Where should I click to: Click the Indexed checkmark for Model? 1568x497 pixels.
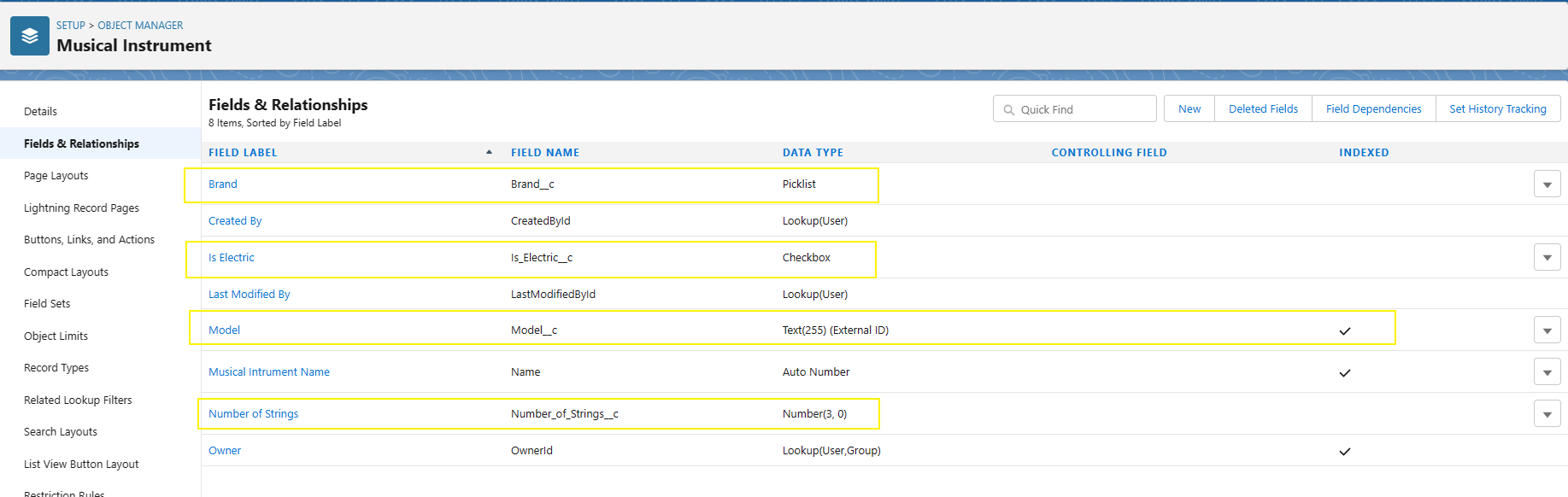tap(1344, 331)
